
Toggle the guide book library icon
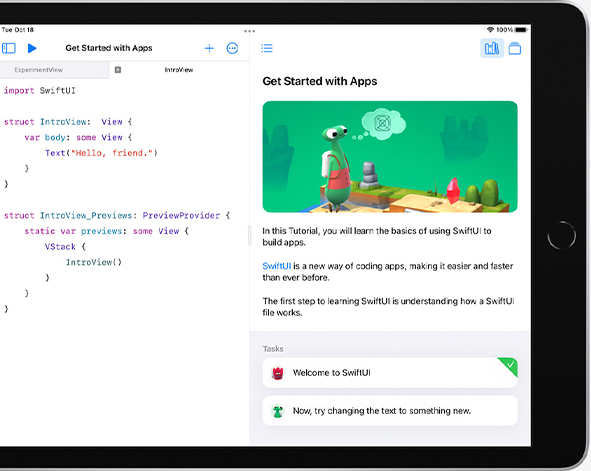click(492, 48)
